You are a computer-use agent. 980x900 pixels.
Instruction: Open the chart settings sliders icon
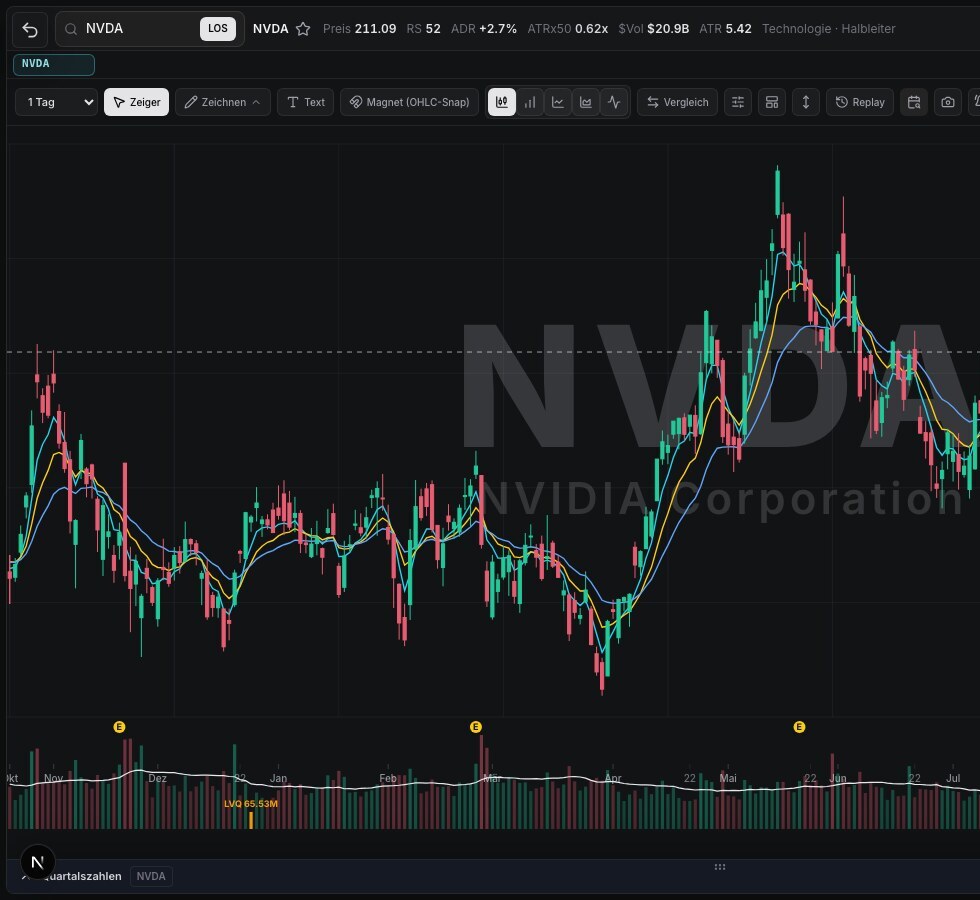point(738,102)
